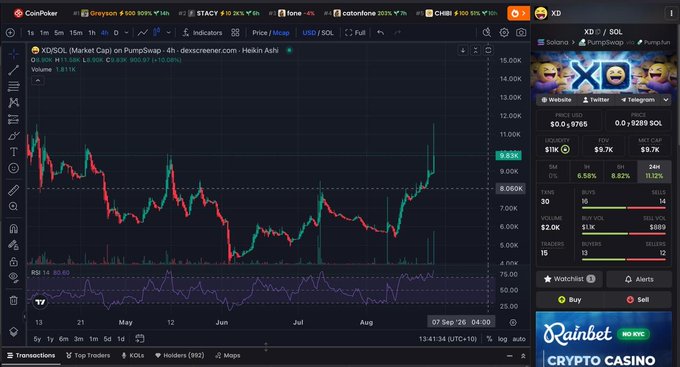
Task: Hide all drawings with eye icon
Action: (13, 278)
